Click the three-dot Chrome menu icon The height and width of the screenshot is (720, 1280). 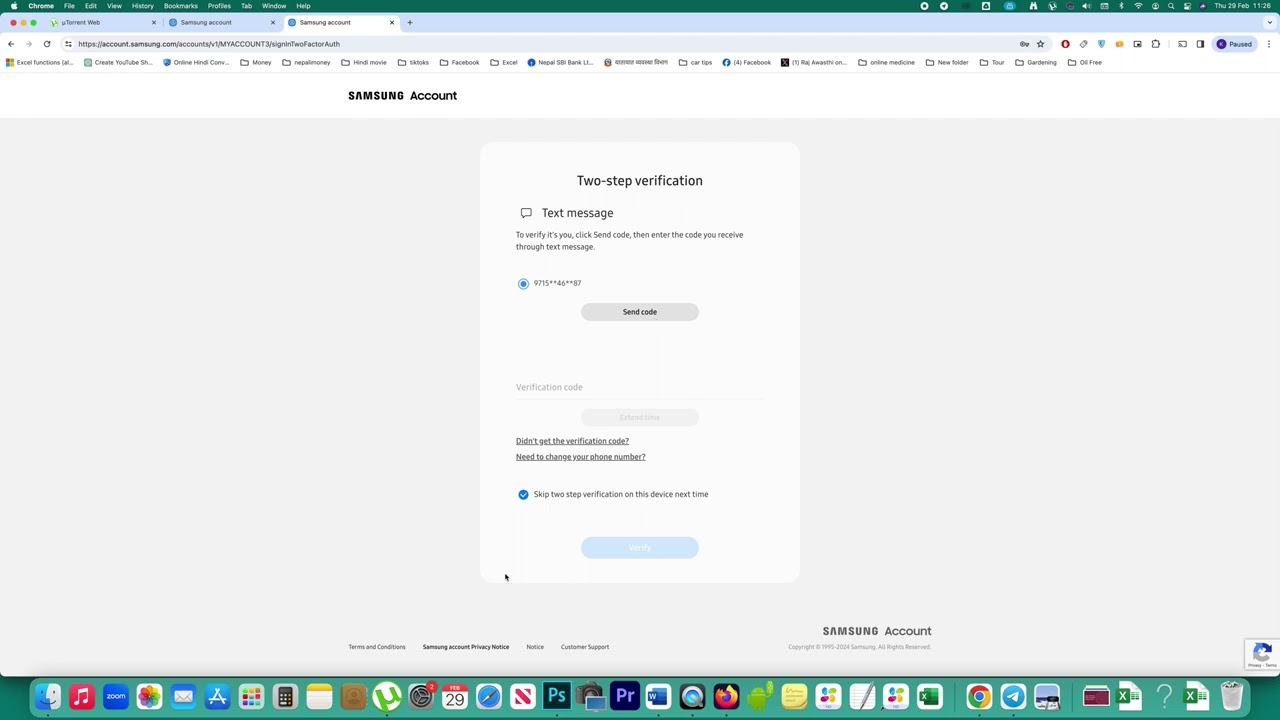tap(1269, 44)
